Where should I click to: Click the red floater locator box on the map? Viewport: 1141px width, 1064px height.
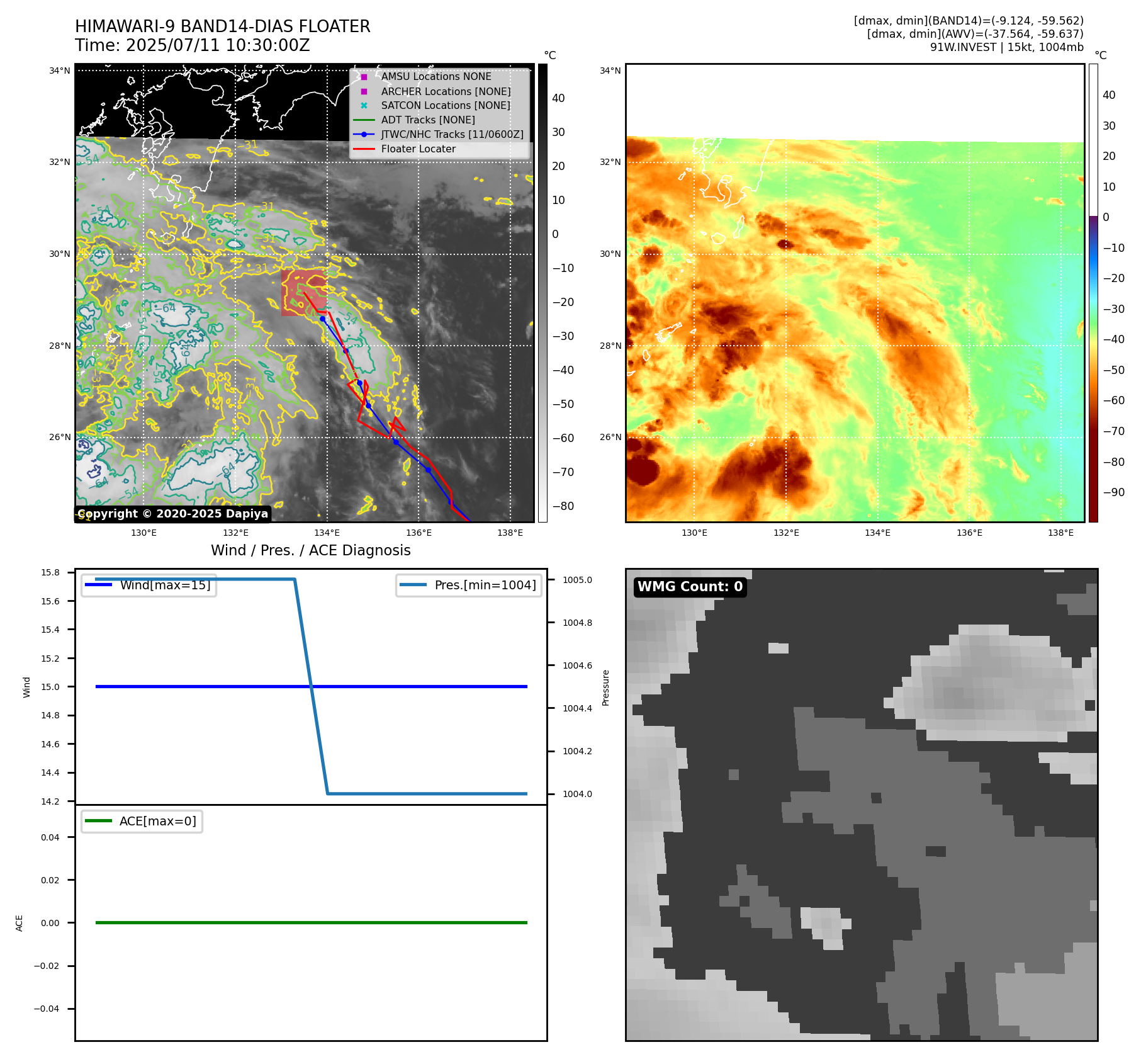(x=304, y=293)
